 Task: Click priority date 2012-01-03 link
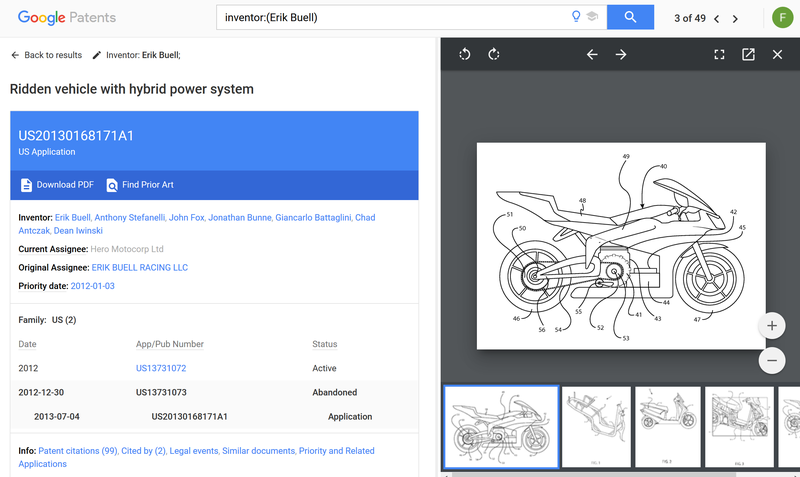[x=92, y=286]
